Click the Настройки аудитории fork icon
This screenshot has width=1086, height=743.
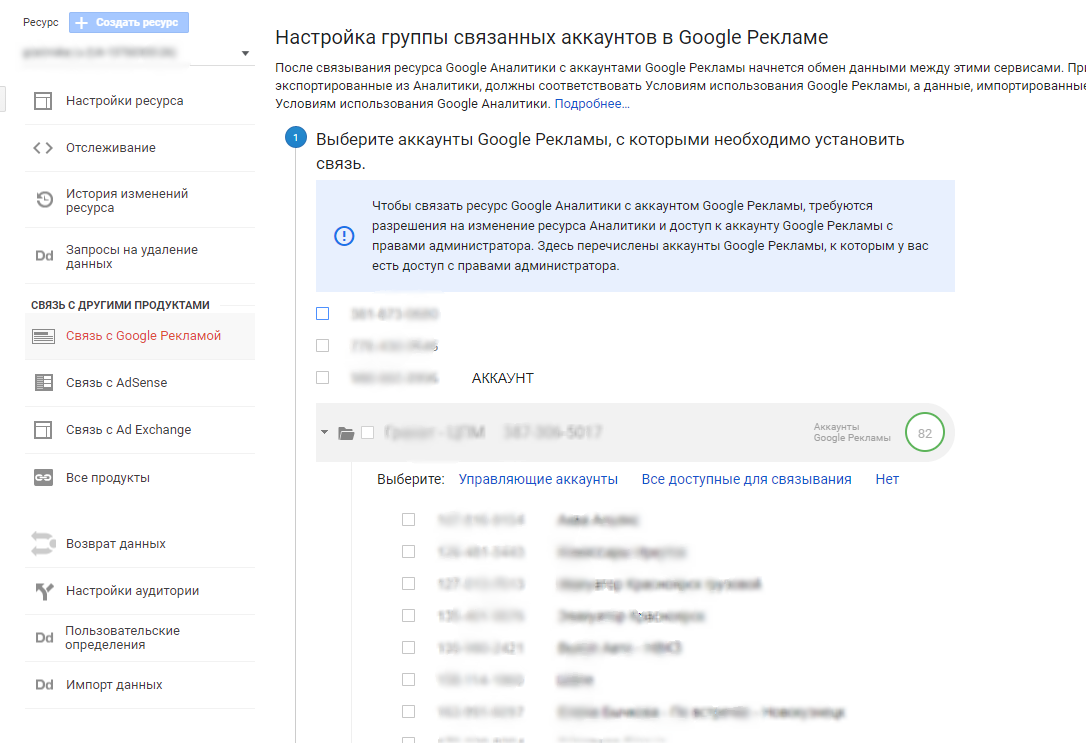point(44,591)
